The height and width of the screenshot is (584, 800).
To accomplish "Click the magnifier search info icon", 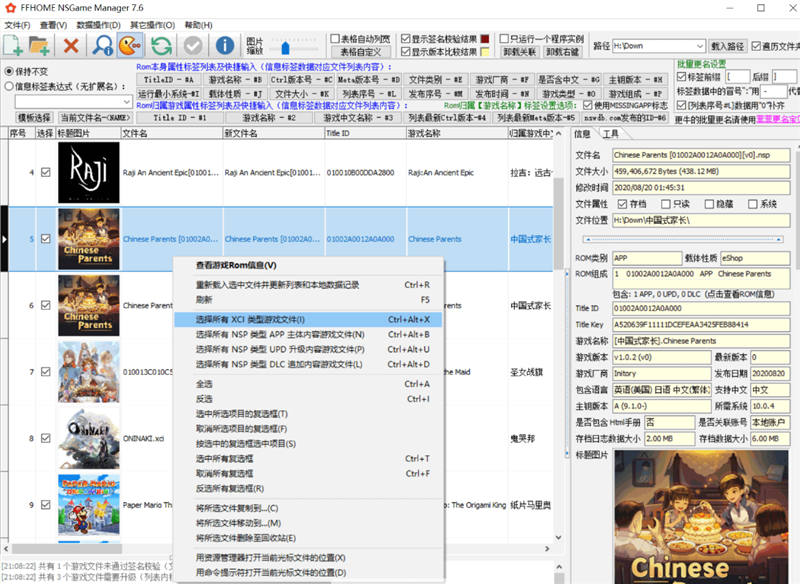I will tap(103, 45).
